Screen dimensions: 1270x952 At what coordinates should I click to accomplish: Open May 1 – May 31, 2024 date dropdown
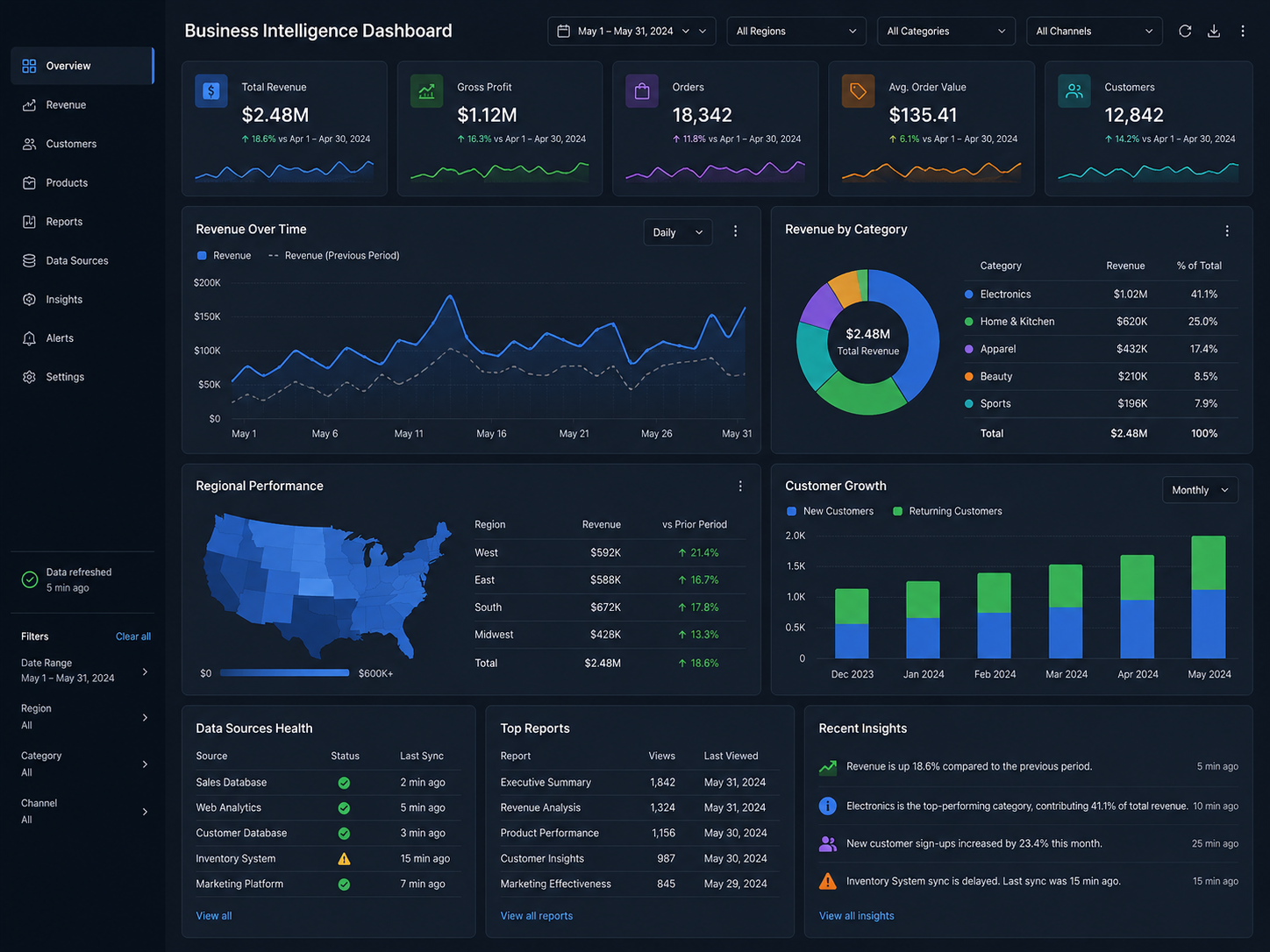631,31
